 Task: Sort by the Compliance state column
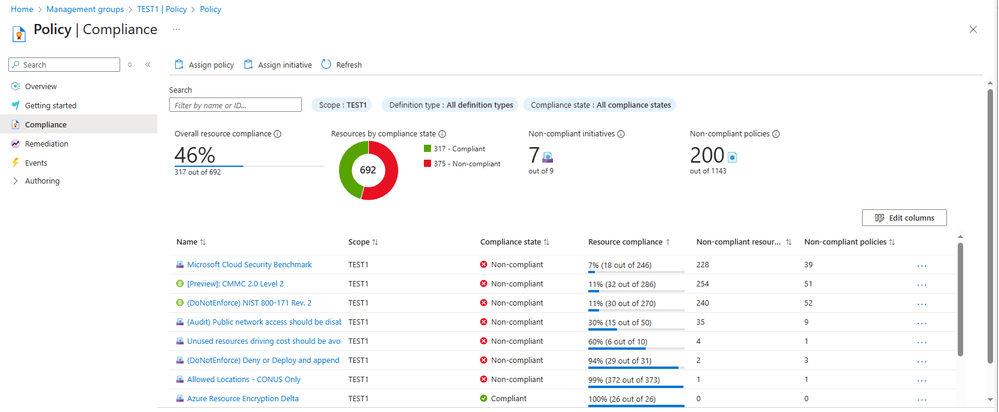click(x=515, y=243)
